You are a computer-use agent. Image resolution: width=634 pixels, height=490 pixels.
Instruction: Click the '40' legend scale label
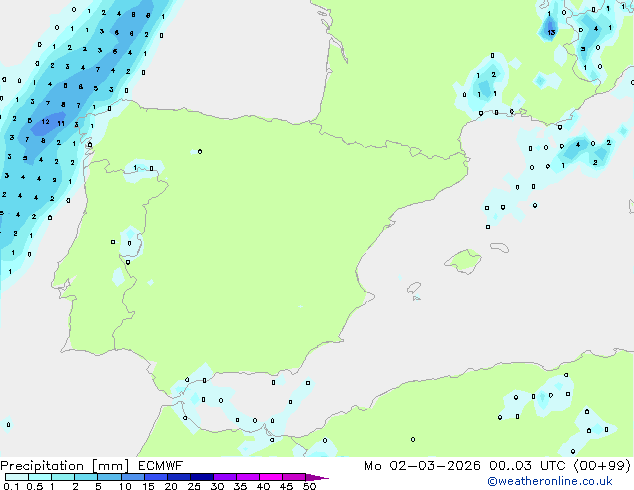coord(264,486)
